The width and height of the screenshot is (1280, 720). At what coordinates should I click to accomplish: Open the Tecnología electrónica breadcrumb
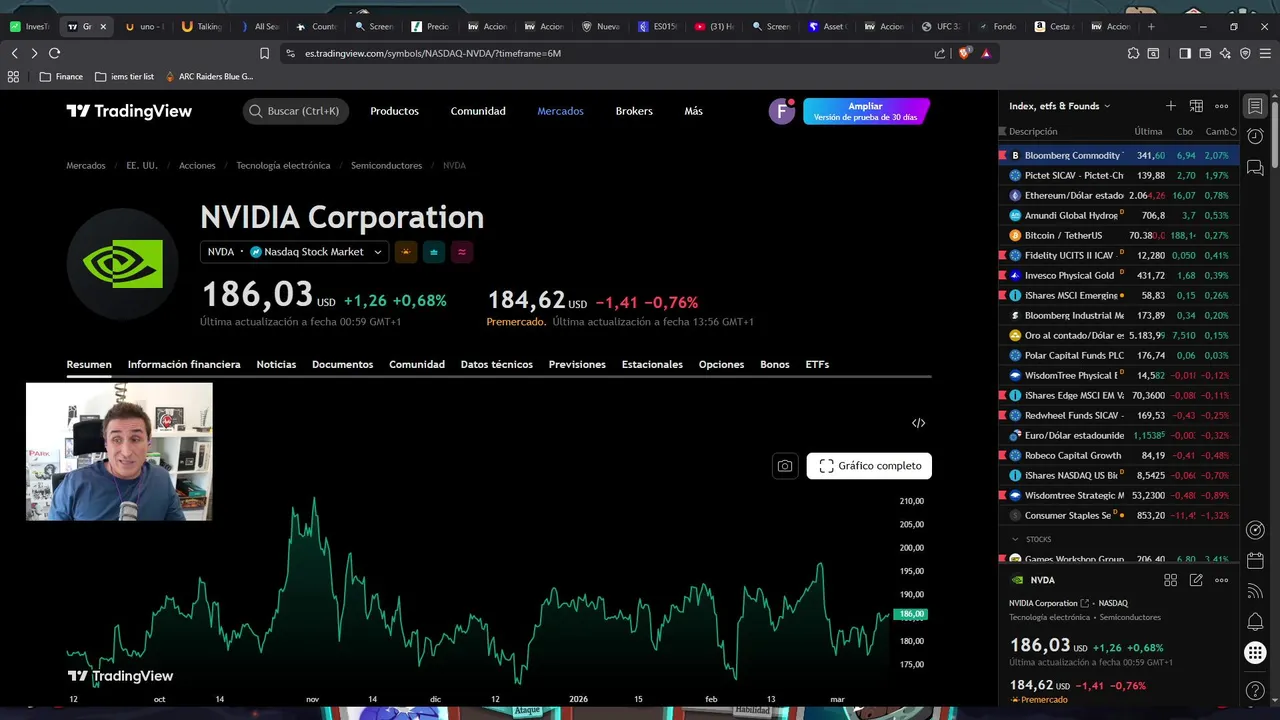[x=283, y=165]
